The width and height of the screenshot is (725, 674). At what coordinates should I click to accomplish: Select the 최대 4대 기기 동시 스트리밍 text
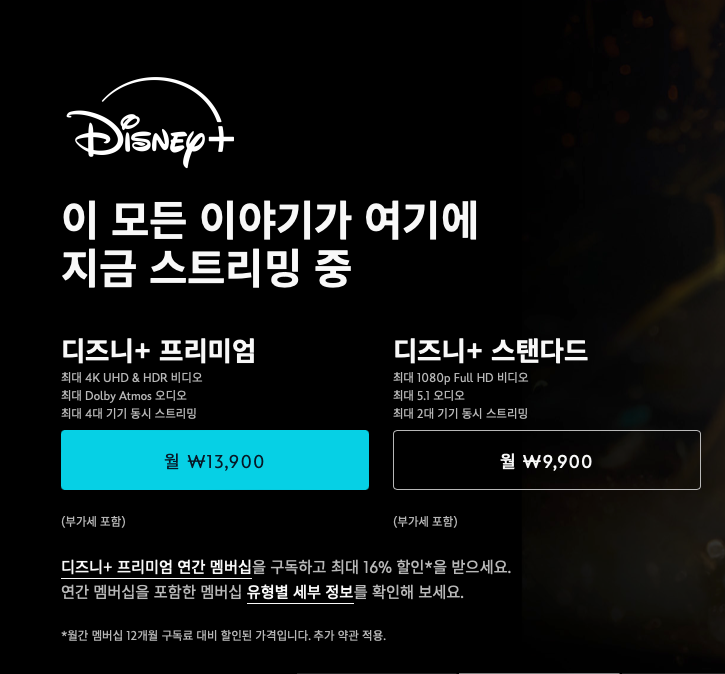click(129, 413)
